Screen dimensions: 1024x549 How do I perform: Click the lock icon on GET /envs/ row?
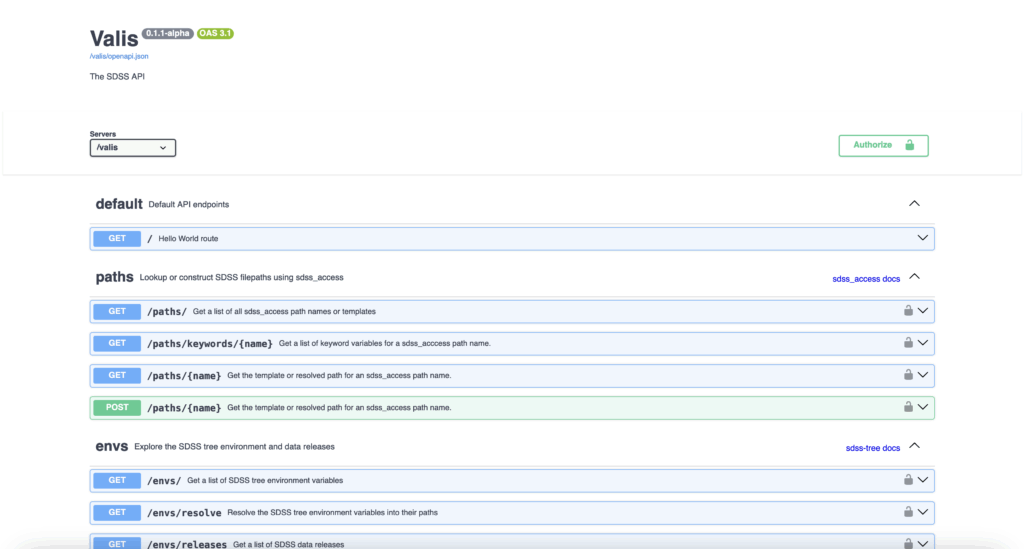908,479
